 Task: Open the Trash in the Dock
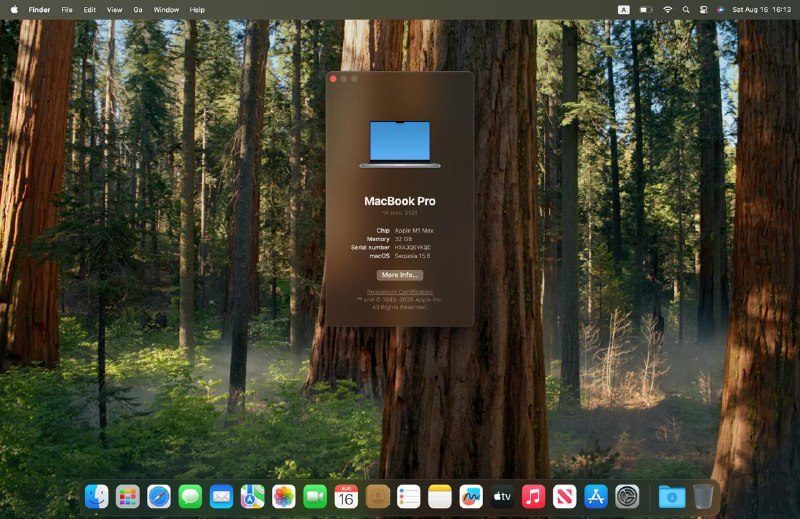click(x=703, y=496)
